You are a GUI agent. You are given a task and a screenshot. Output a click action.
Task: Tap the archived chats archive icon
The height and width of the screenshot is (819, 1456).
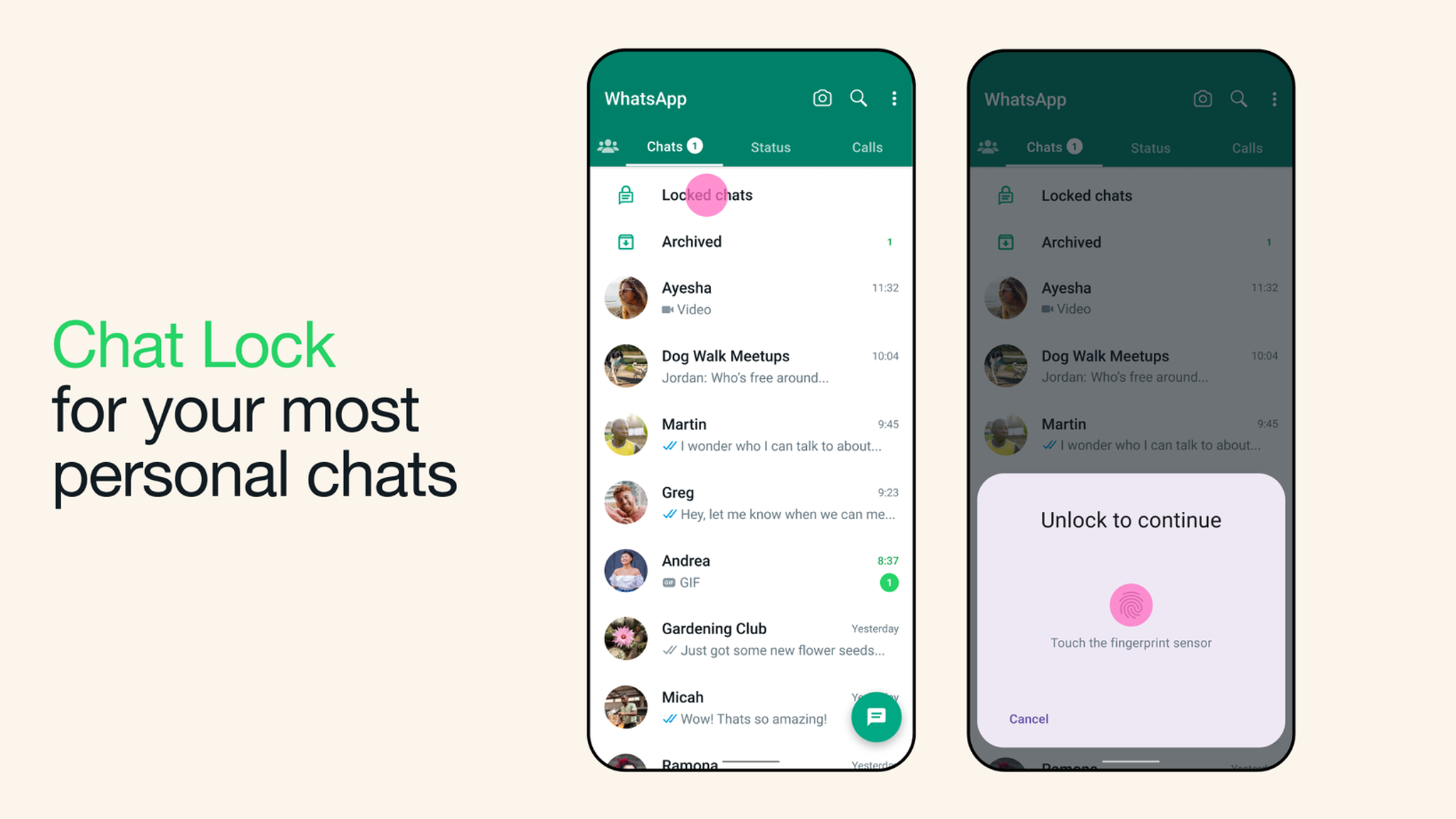[624, 241]
